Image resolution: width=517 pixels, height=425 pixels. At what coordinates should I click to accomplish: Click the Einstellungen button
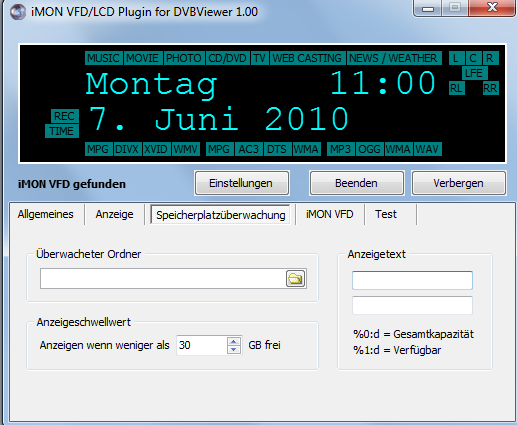coord(242,183)
